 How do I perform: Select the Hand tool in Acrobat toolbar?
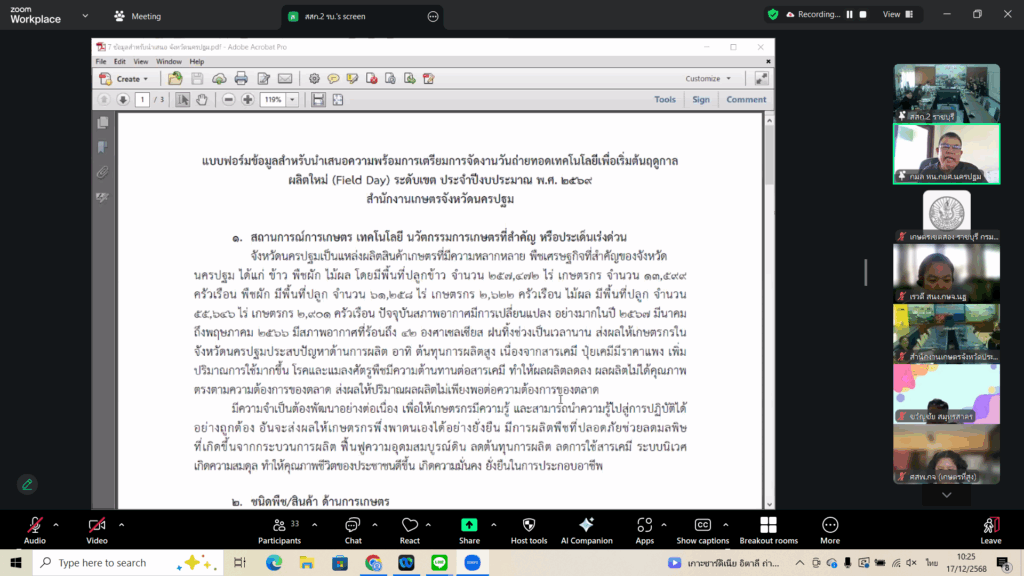(x=202, y=99)
